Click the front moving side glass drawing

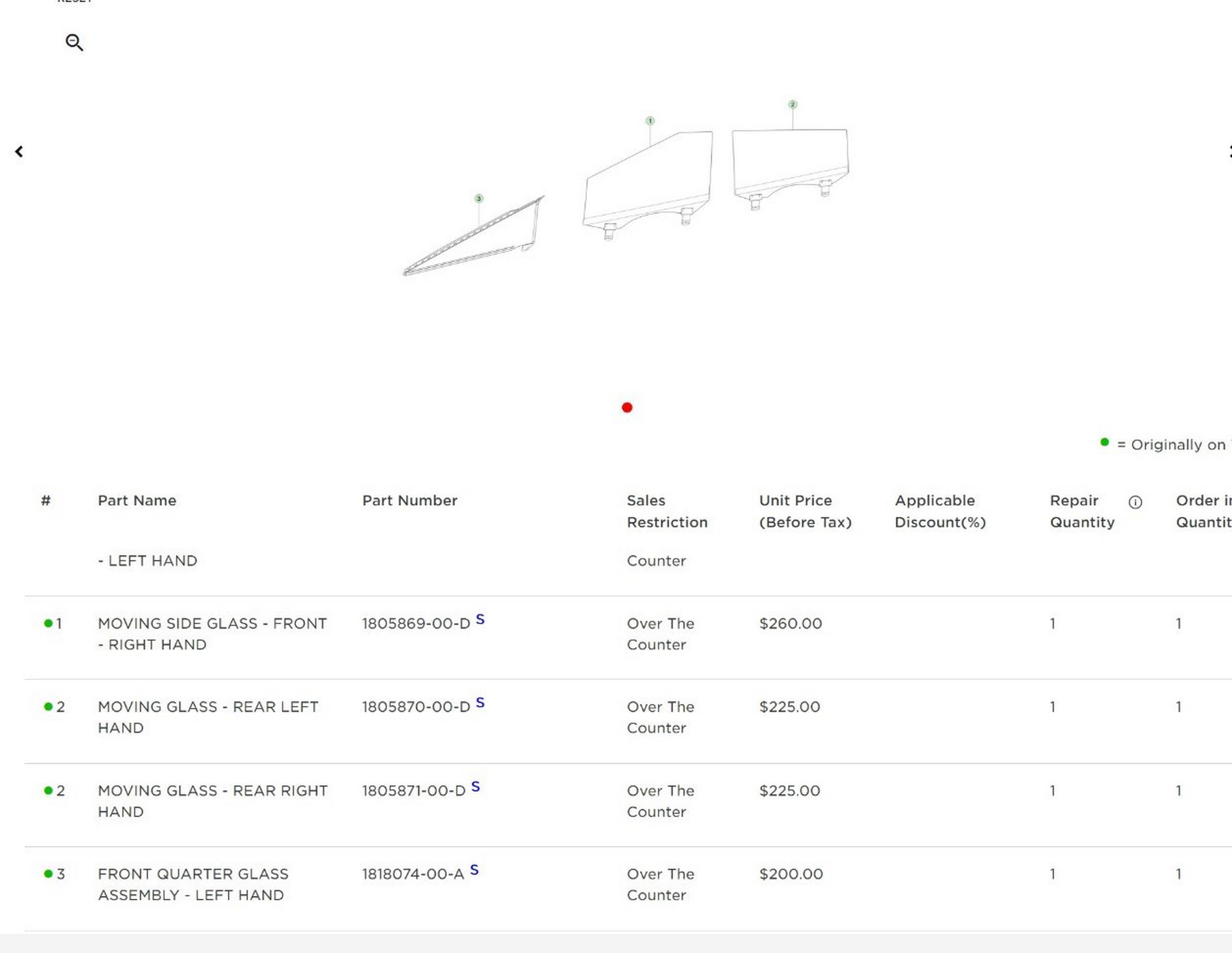pos(648,180)
